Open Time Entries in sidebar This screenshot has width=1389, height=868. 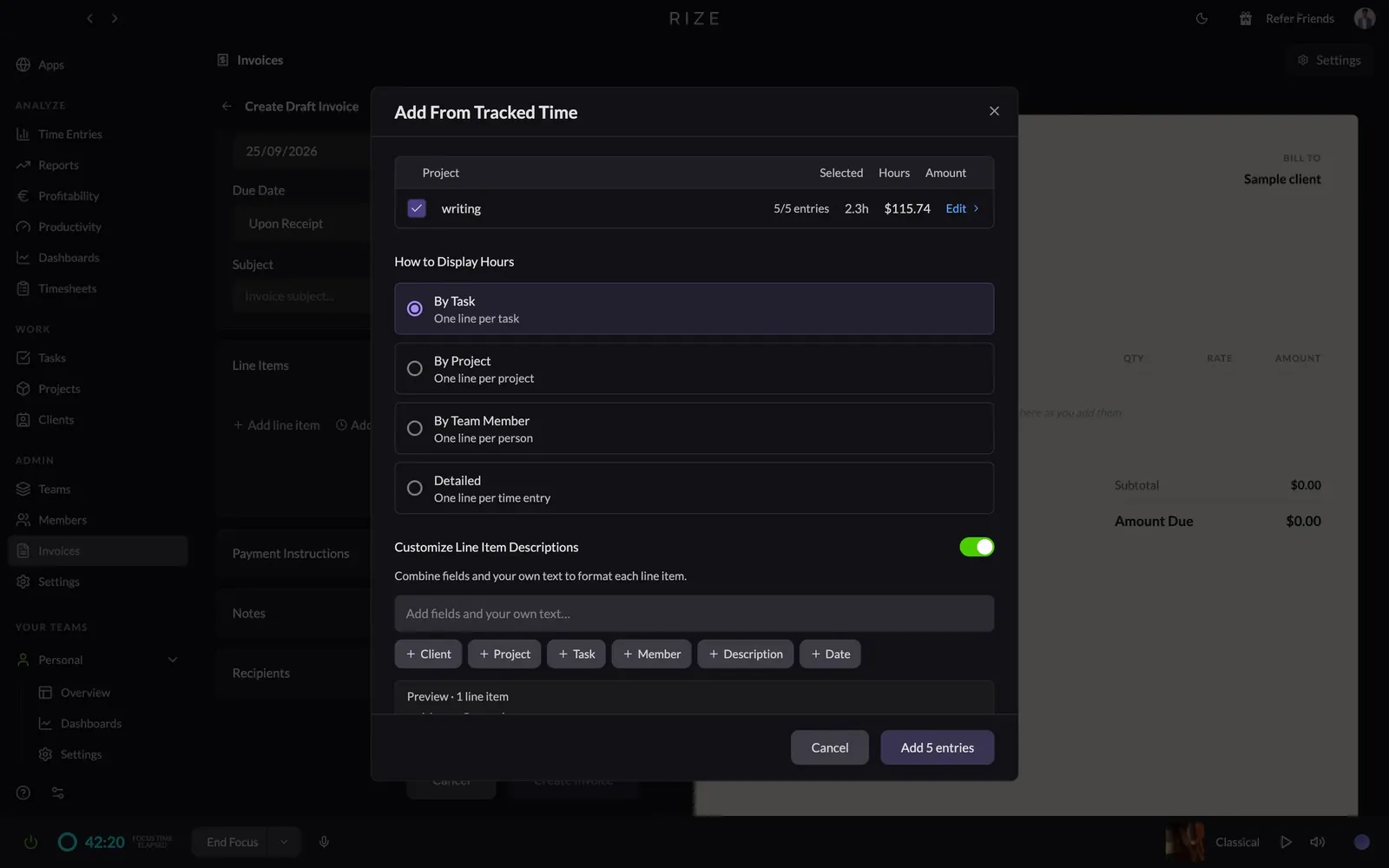pyautogui.click(x=69, y=135)
